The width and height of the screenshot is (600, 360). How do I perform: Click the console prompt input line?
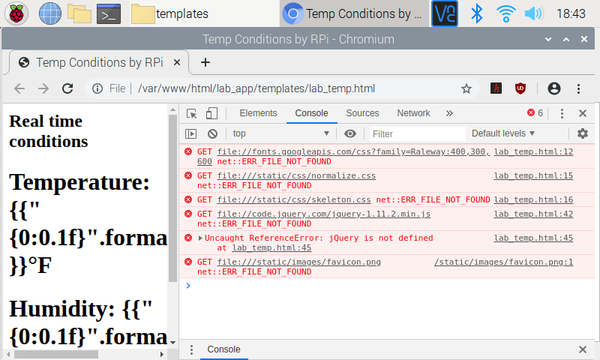(390, 286)
